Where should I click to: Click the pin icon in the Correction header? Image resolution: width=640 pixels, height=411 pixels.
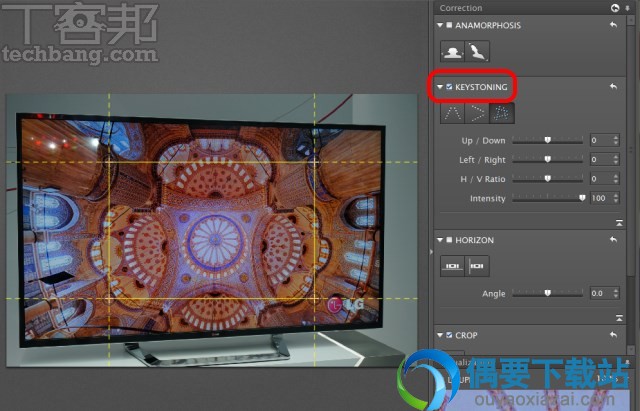coord(627,8)
